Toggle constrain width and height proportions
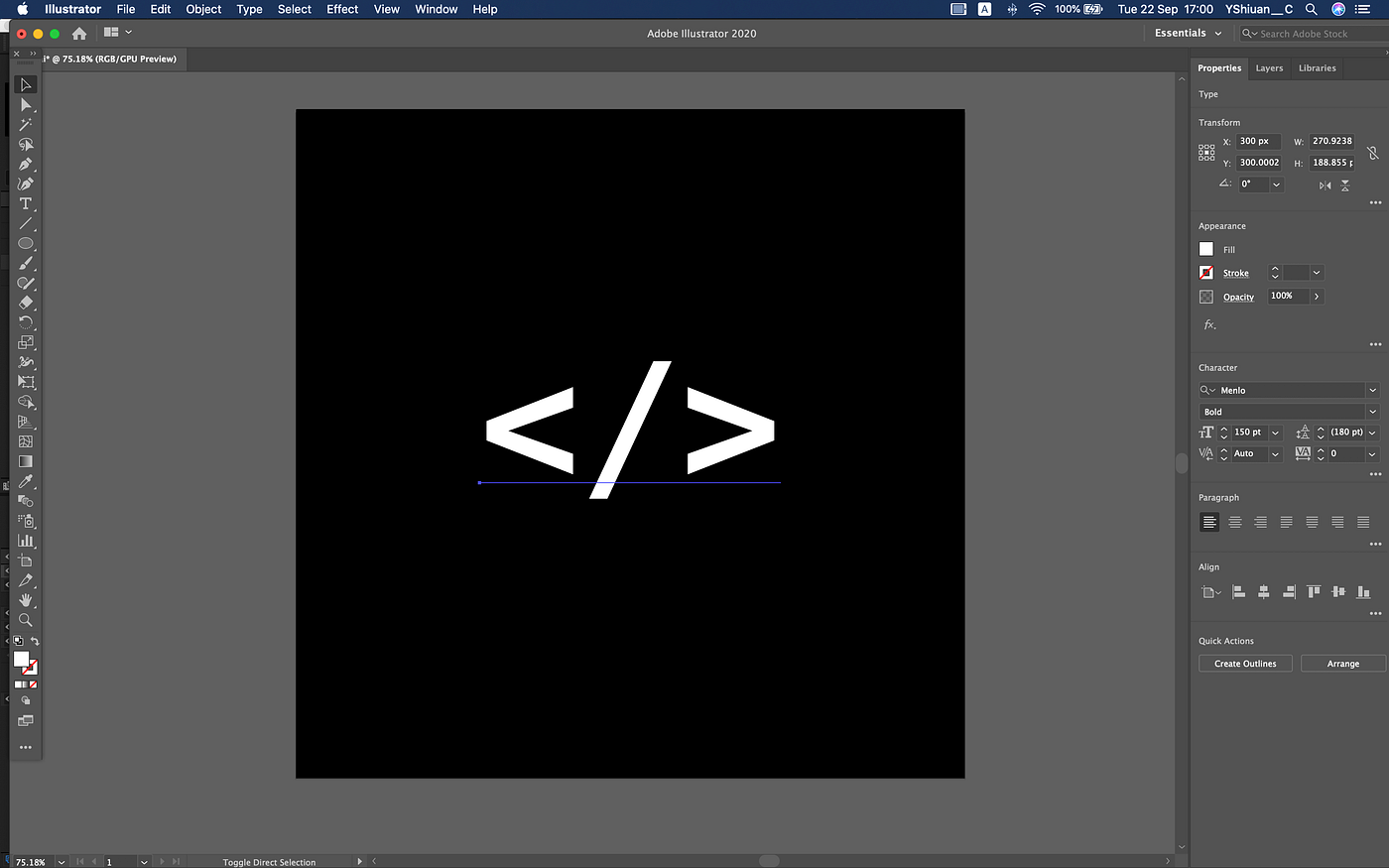 [1372, 153]
